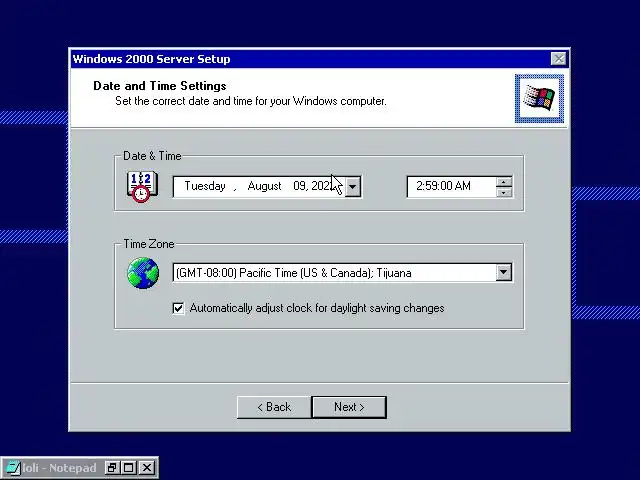
Task: Select the month August in date field
Action: point(264,186)
